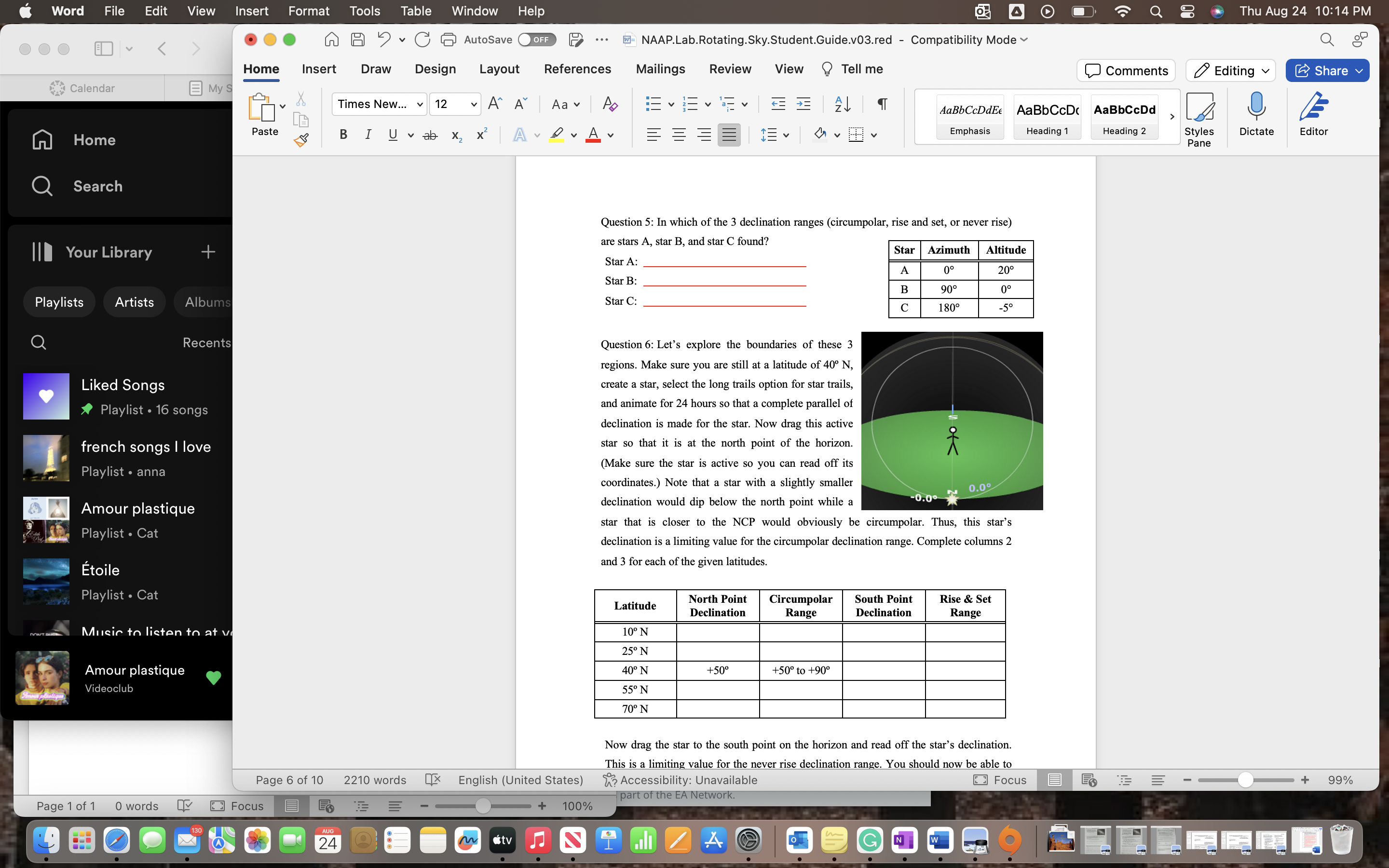Open the Table menu in menu bar
1389x868 pixels.
coord(416,11)
